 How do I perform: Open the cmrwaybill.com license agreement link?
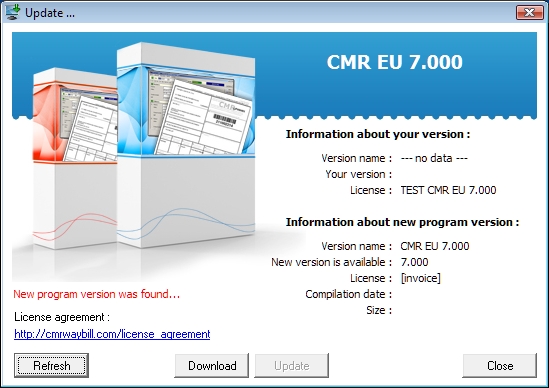tap(112, 334)
